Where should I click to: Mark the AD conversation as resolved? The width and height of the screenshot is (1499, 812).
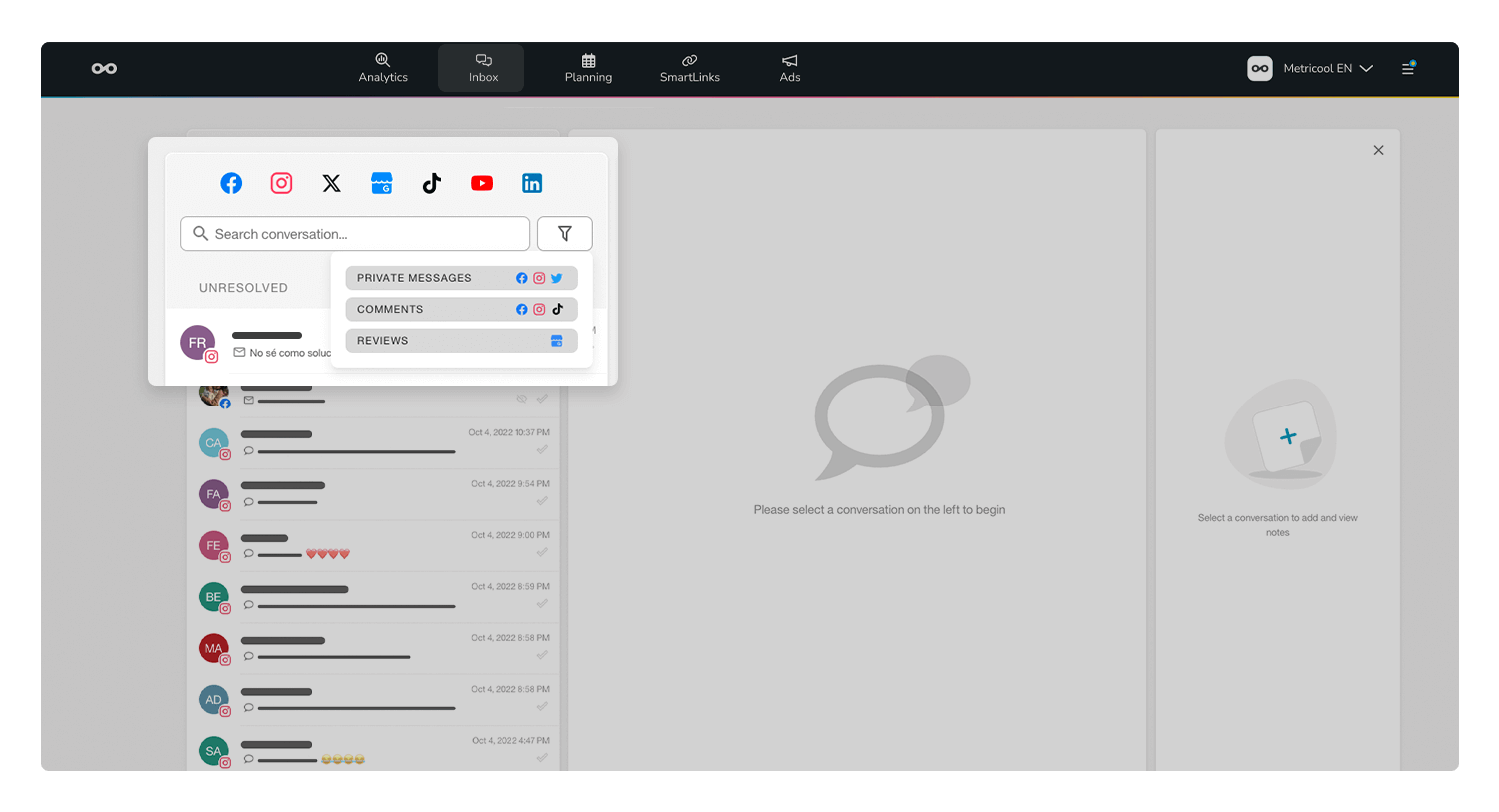coord(542,707)
